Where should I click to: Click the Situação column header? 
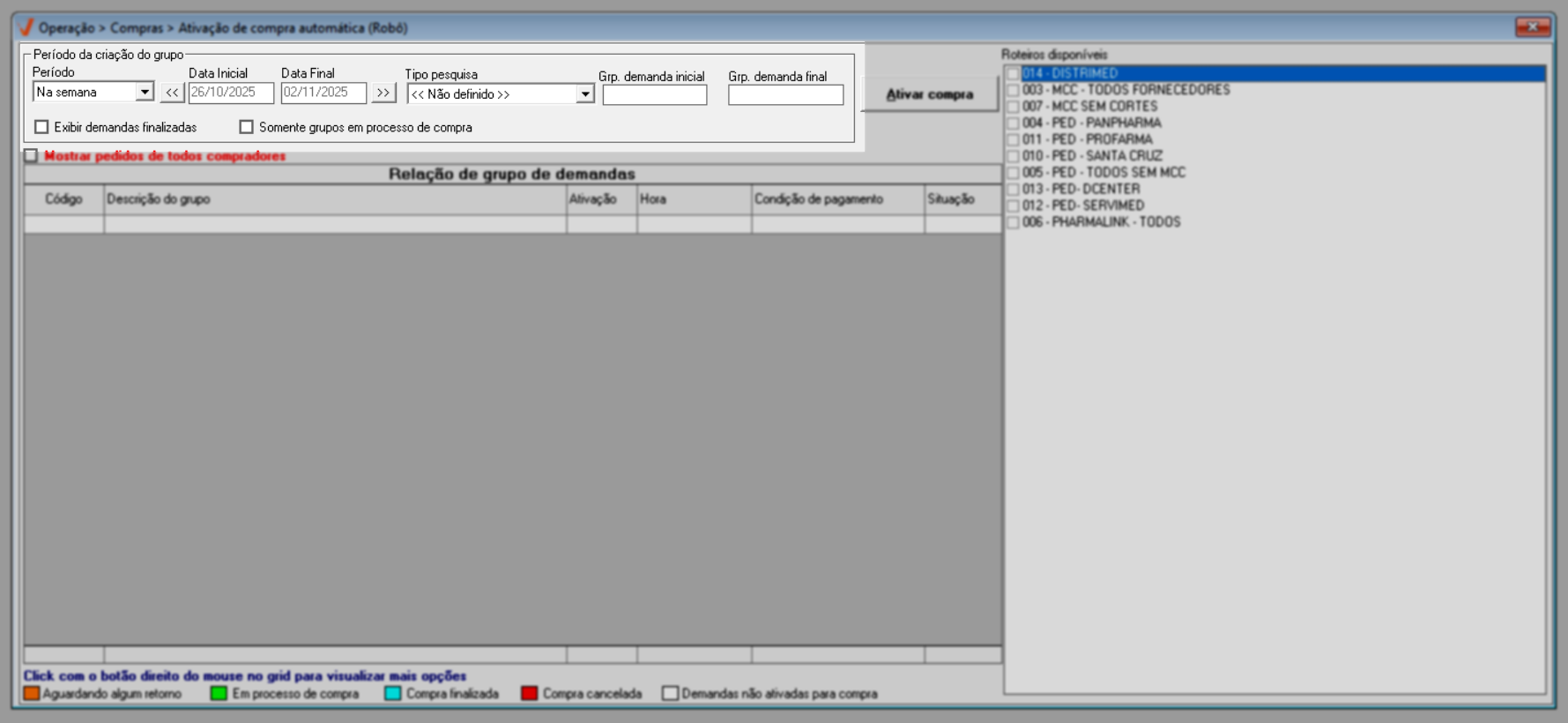[963, 199]
